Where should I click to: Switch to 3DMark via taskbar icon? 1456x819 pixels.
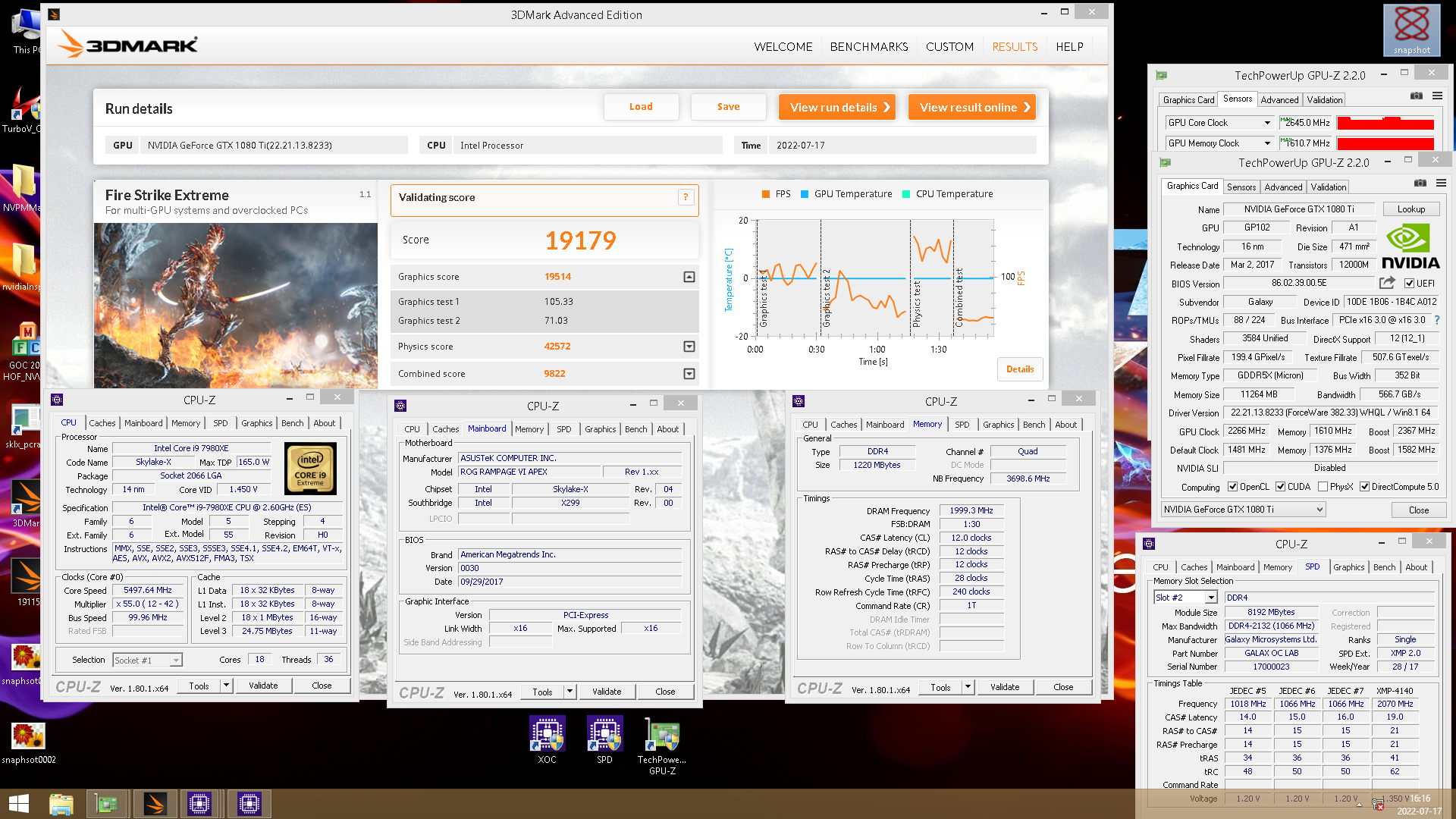click(x=155, y=804)
